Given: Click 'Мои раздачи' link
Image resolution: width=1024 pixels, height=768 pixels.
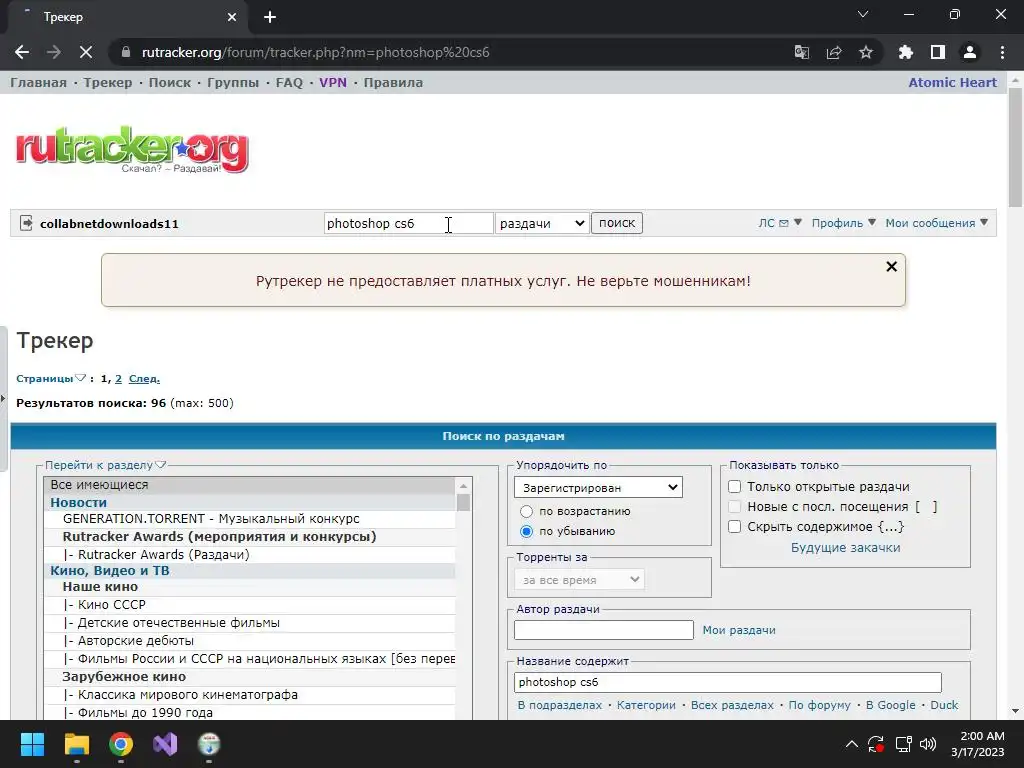Looking at the screenshot, I should (739, 630).
